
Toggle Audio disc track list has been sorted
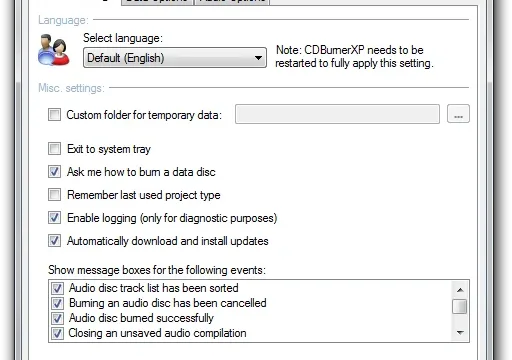tap(57, 288)
